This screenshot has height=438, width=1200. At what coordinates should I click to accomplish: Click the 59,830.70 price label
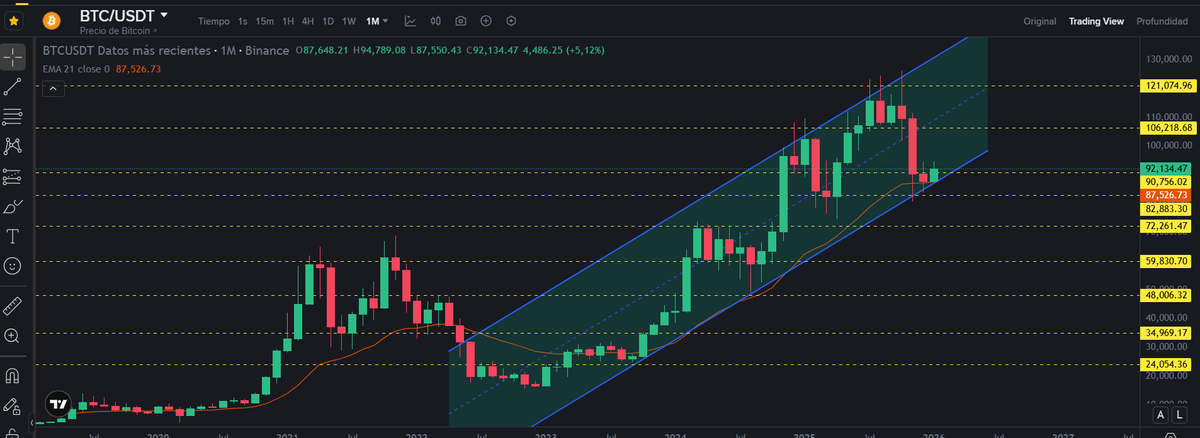[1168, 261]
